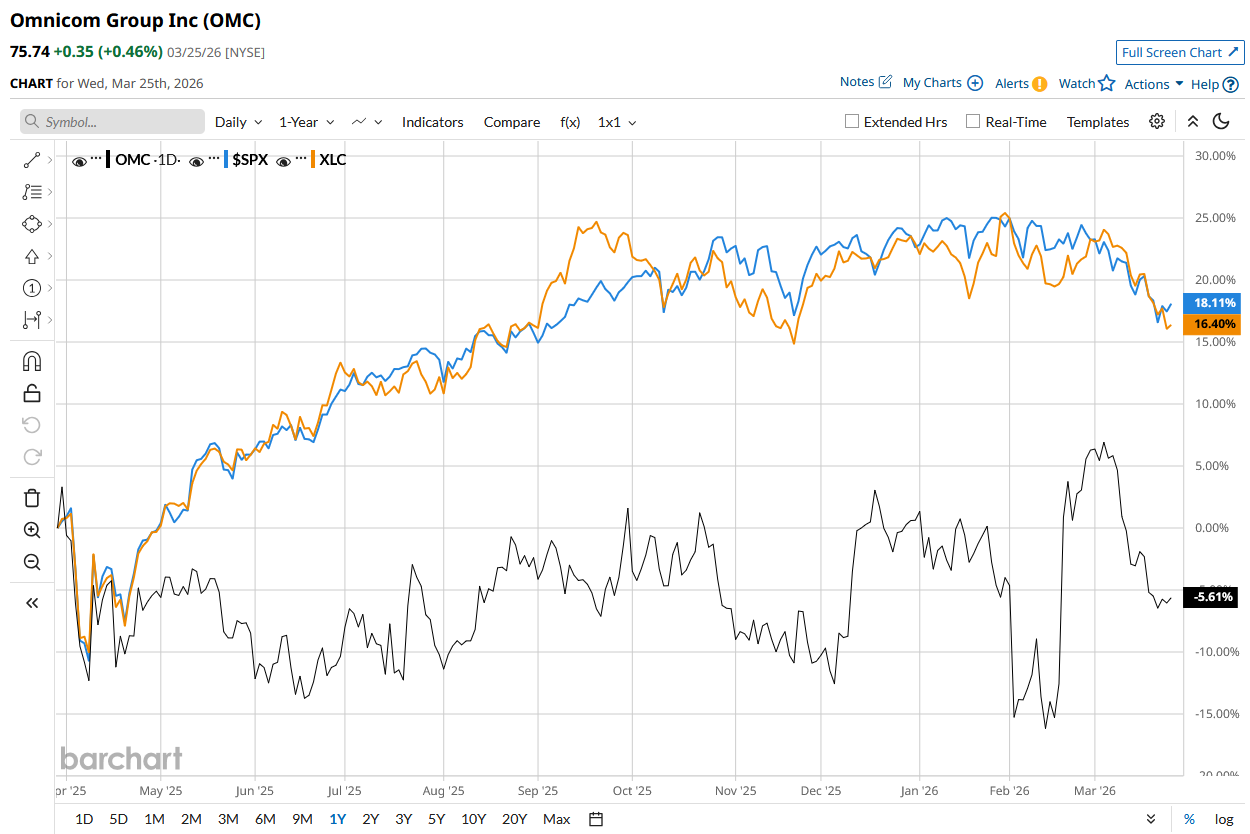This screenshot has width=1250, height=834.
Task: Zoom in on the chart
Action: [x=31, y=530]
